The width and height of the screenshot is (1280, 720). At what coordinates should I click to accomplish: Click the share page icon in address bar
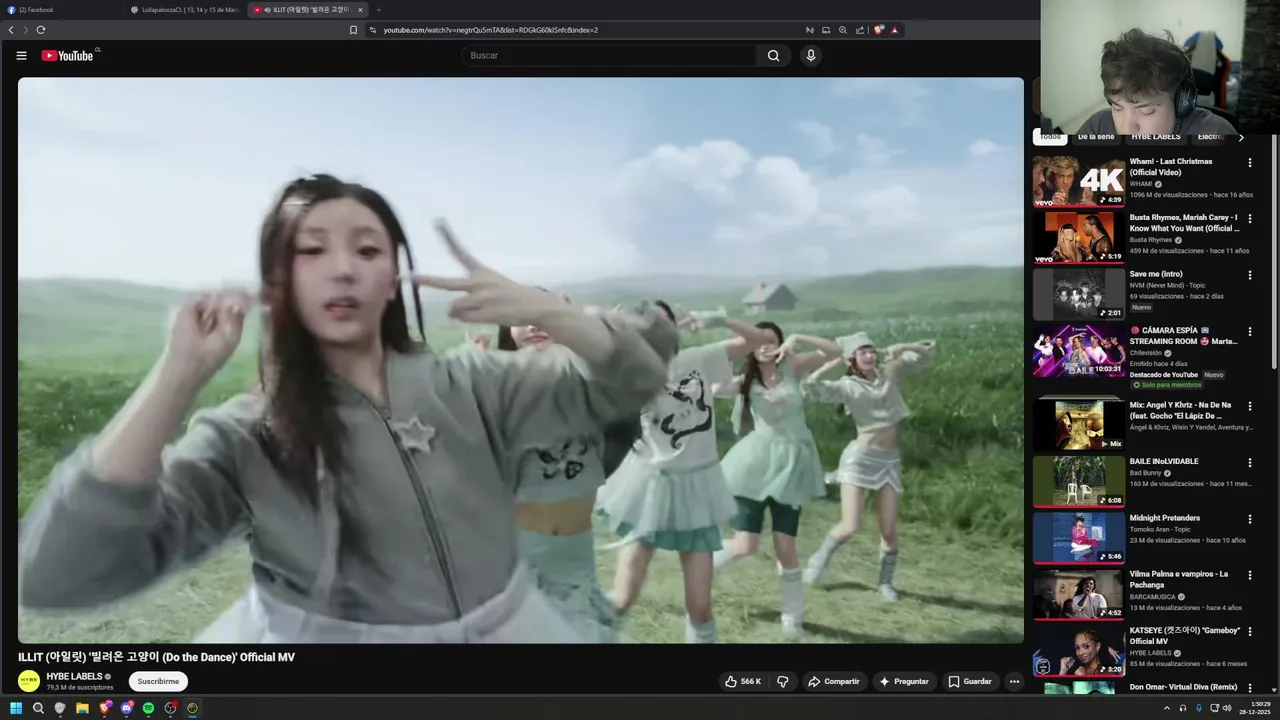click(860, 30)
